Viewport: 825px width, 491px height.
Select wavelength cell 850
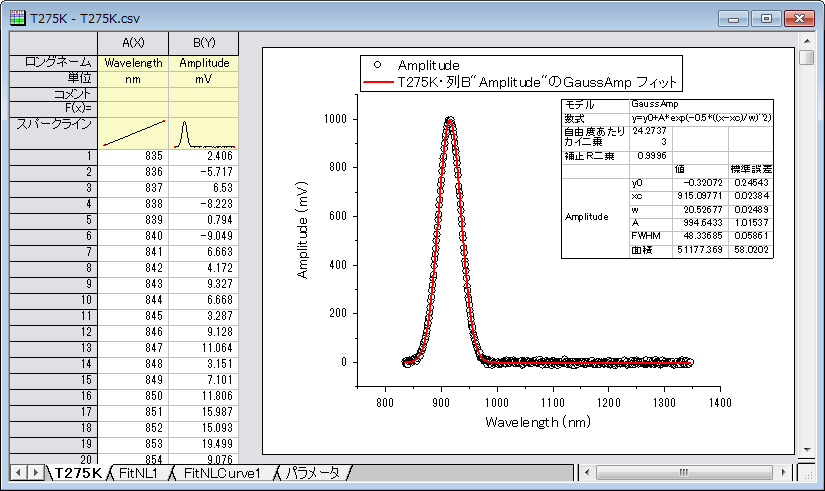pyautogui.click(x=133, y=396)
